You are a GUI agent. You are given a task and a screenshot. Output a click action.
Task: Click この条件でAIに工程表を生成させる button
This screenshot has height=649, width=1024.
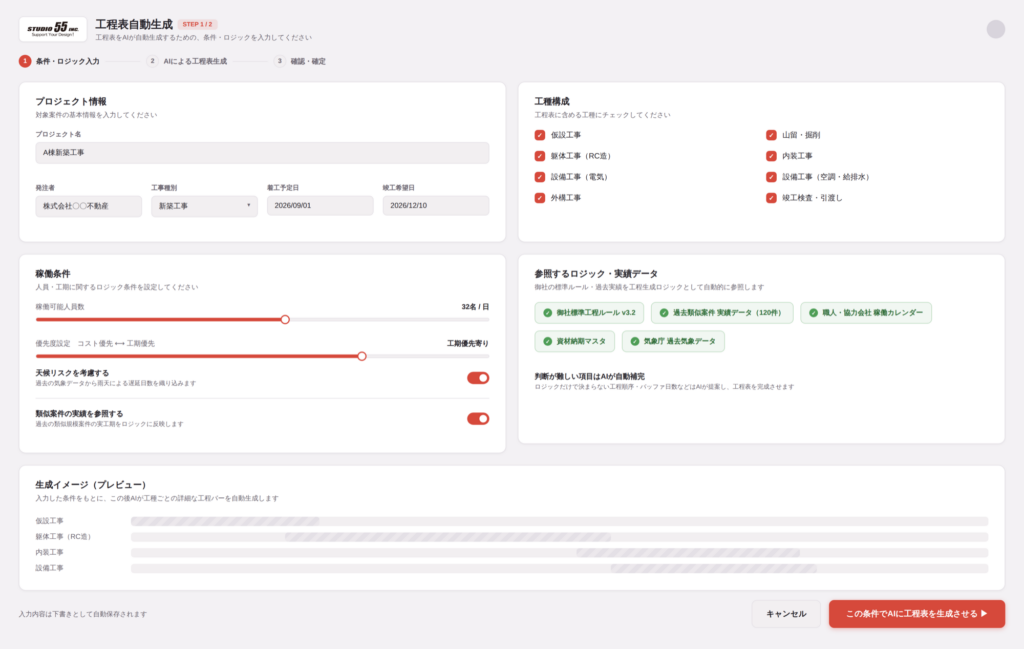point(917,614)
